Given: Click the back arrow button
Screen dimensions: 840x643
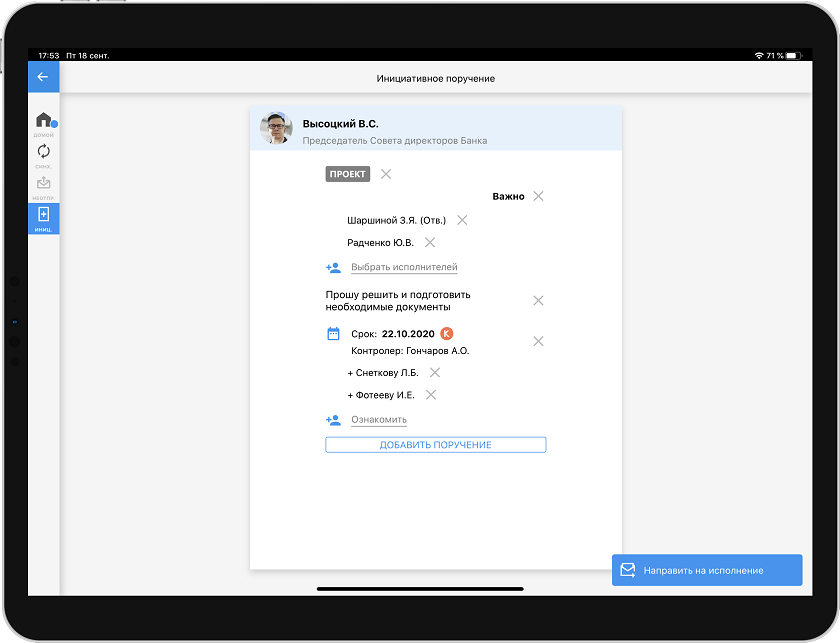Looking at the screenshot, I should click(x=43, y=77).
